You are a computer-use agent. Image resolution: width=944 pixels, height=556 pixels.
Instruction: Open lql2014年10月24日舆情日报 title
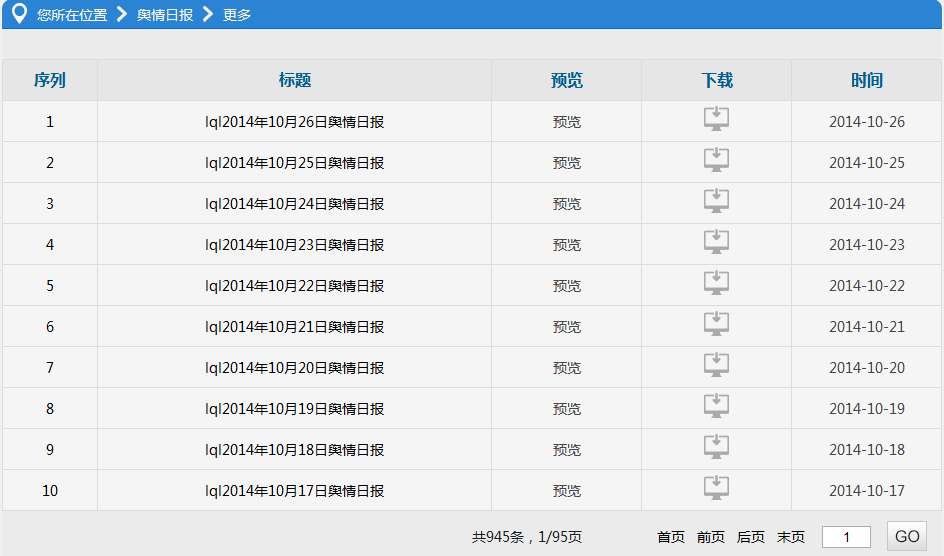[x=294, y=204]
